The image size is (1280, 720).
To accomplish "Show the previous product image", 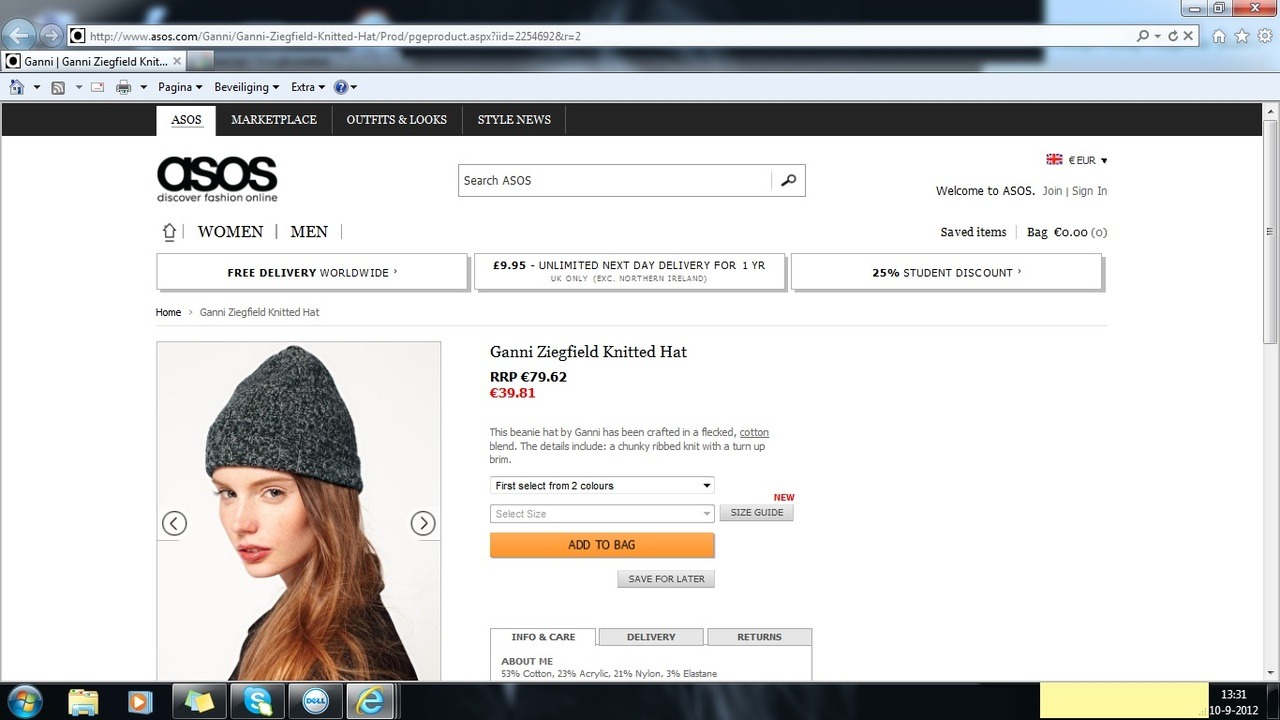I will [174, 523].
